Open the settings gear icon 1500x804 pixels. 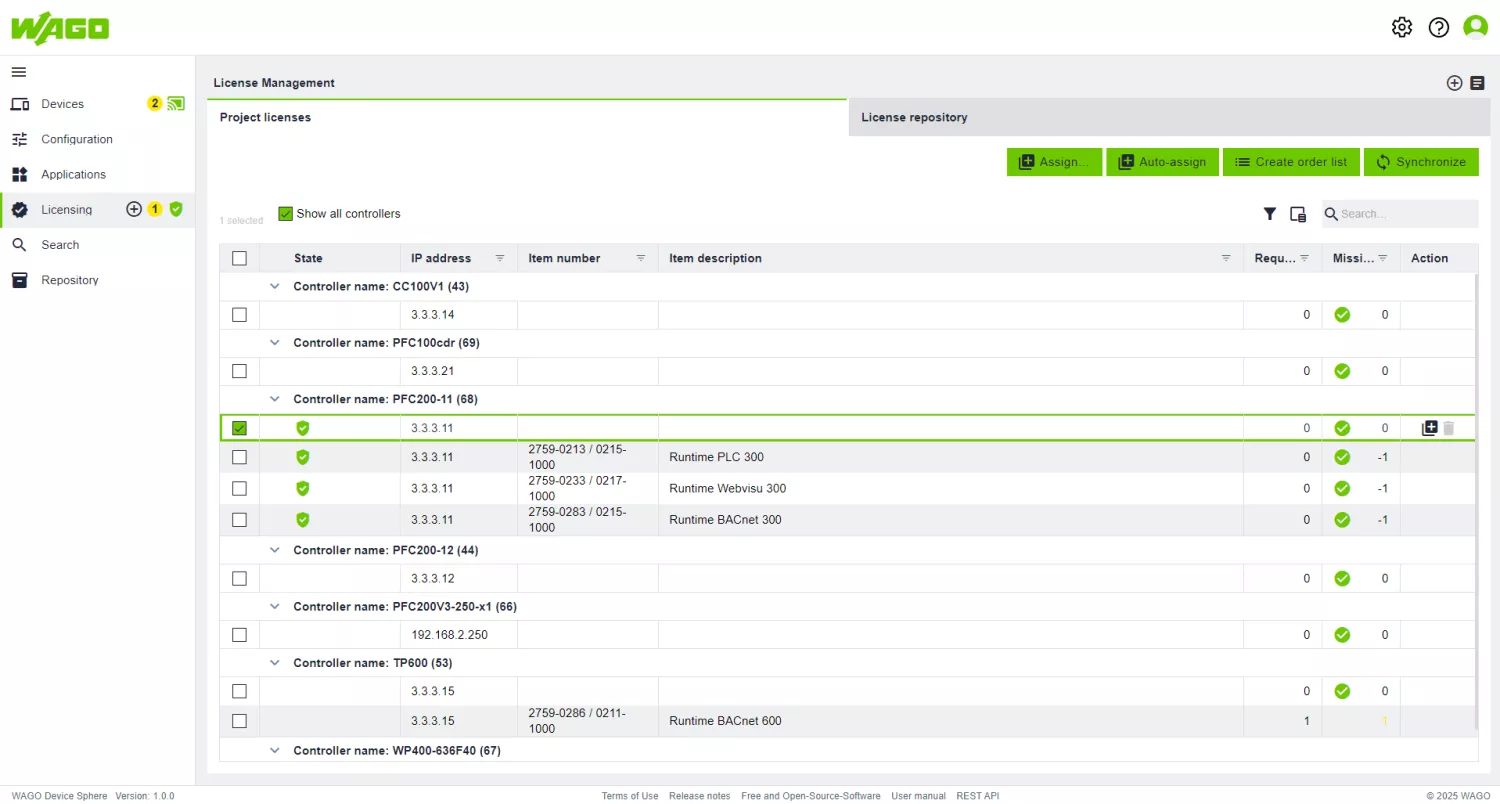pyautogui.click(x=1402, y=28)
